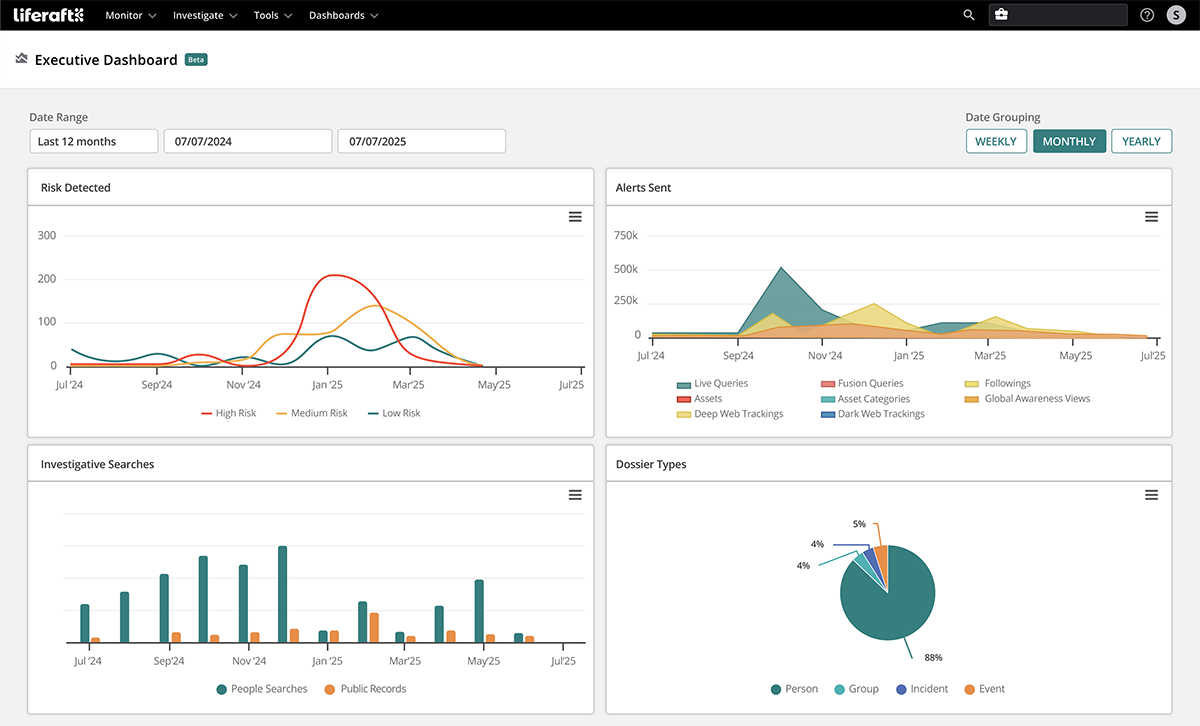Expand the Dashboards menu
Image resolution: width=1200 pixels, height=726 pixels.
[x=344, y=15]
